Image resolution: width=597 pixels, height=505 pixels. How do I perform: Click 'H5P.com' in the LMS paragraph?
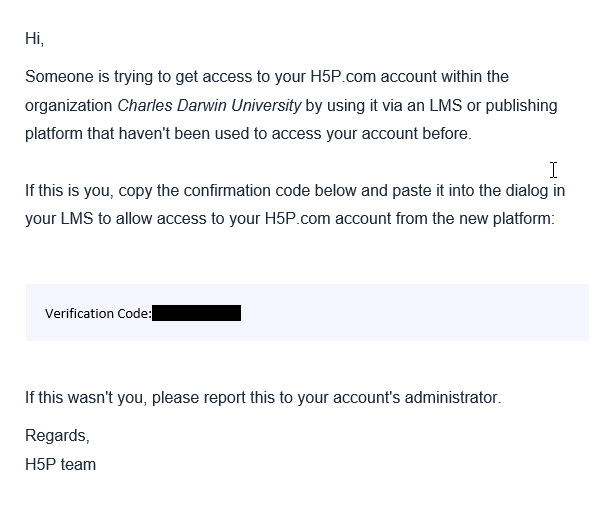tap(297, 219)
